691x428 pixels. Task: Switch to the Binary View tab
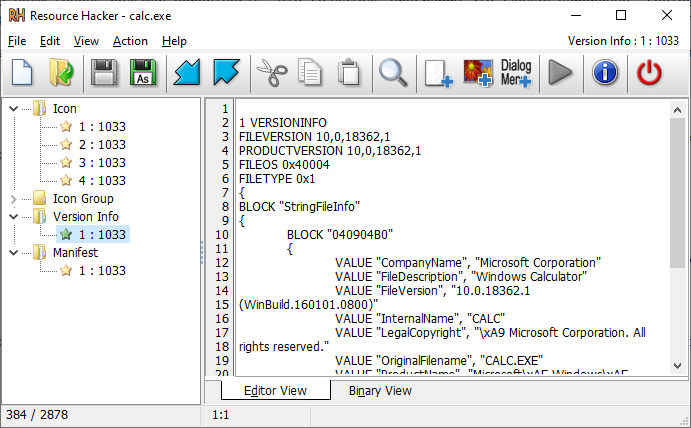tap(380, 391)
